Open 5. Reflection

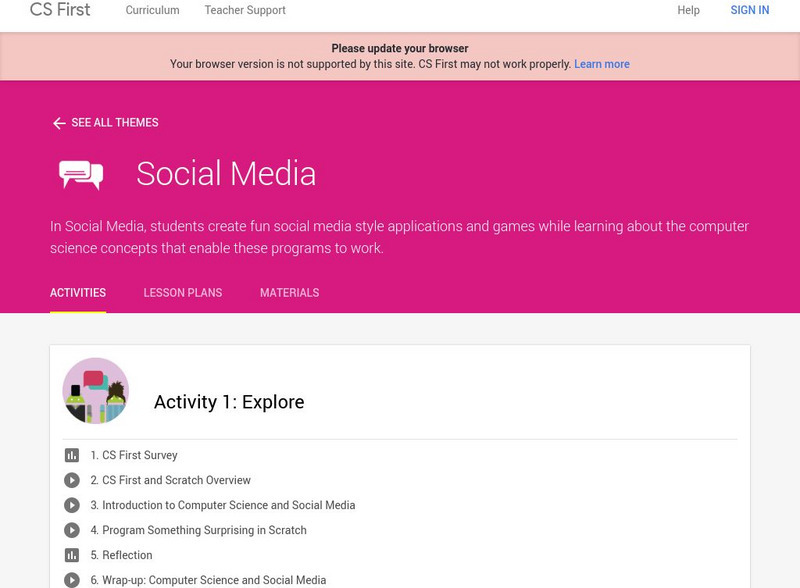[x=121, y=555]
